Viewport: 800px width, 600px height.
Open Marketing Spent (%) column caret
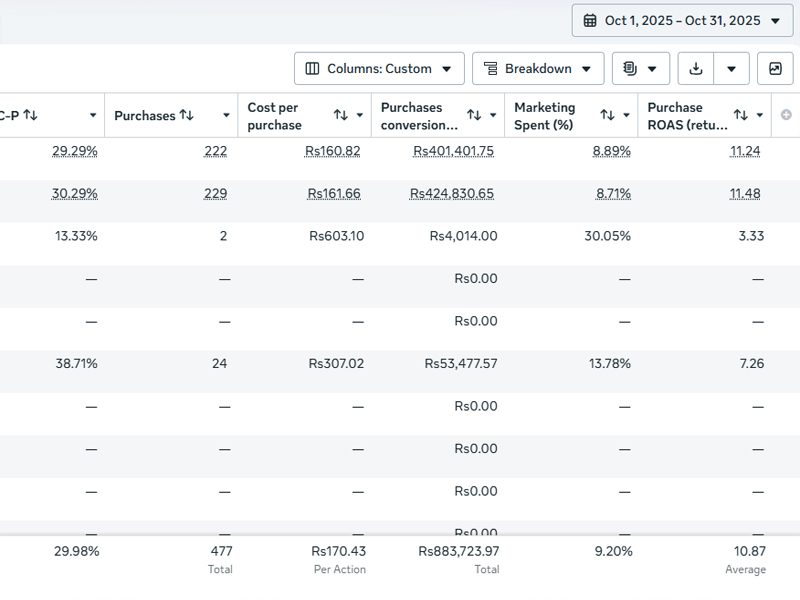tap(626, 115)
